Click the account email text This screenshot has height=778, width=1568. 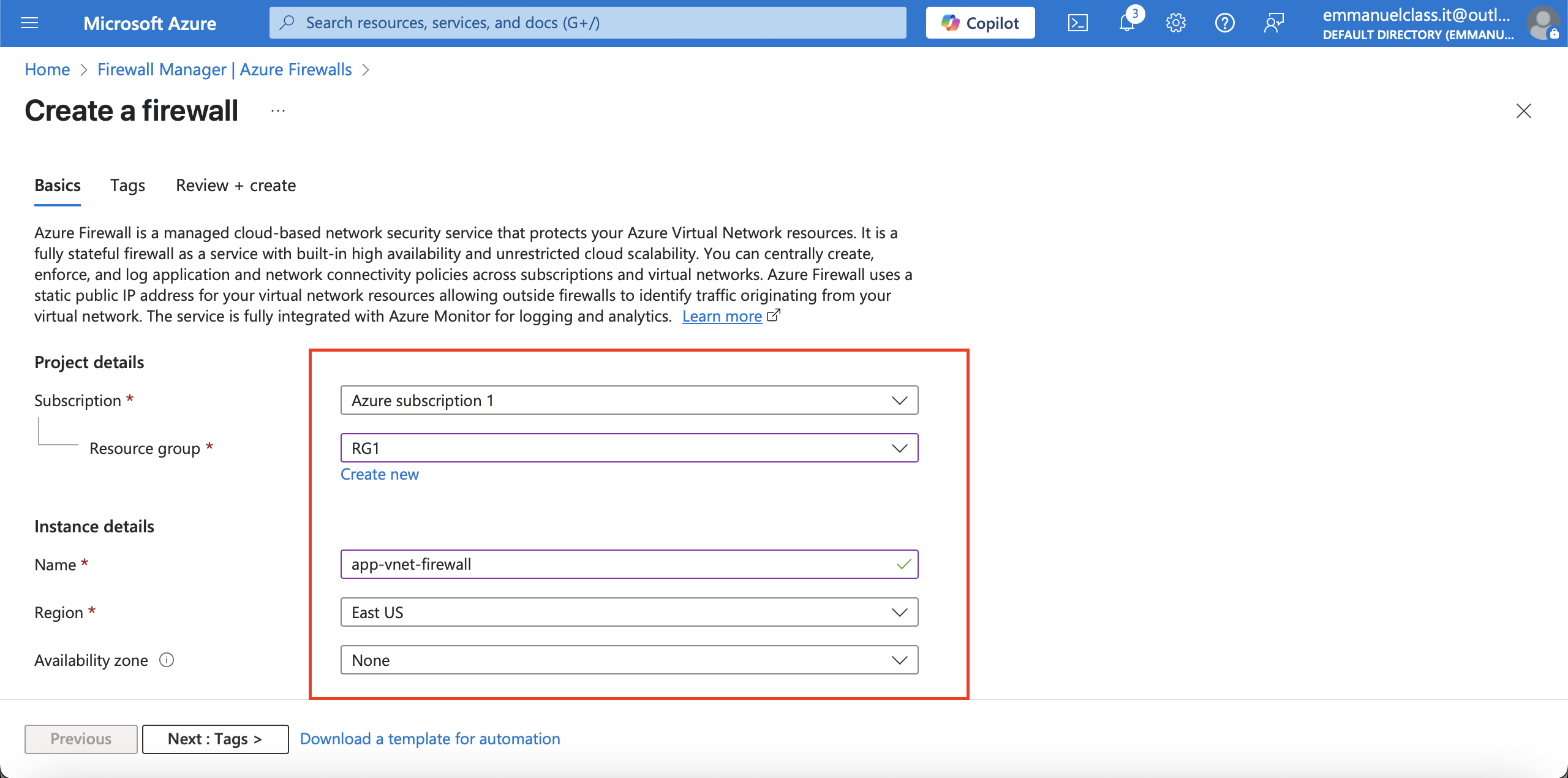pyautogui.click(x=1416, y=15)
